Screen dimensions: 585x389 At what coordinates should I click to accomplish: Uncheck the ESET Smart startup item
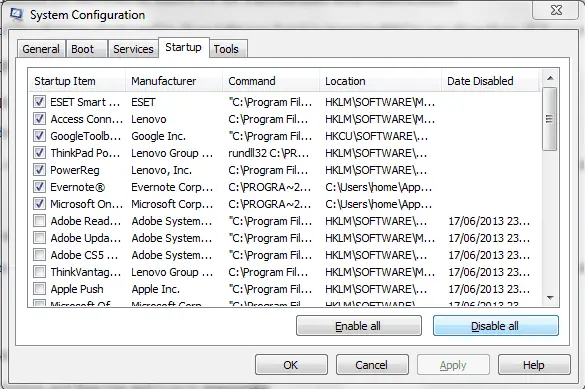[39, 102]
